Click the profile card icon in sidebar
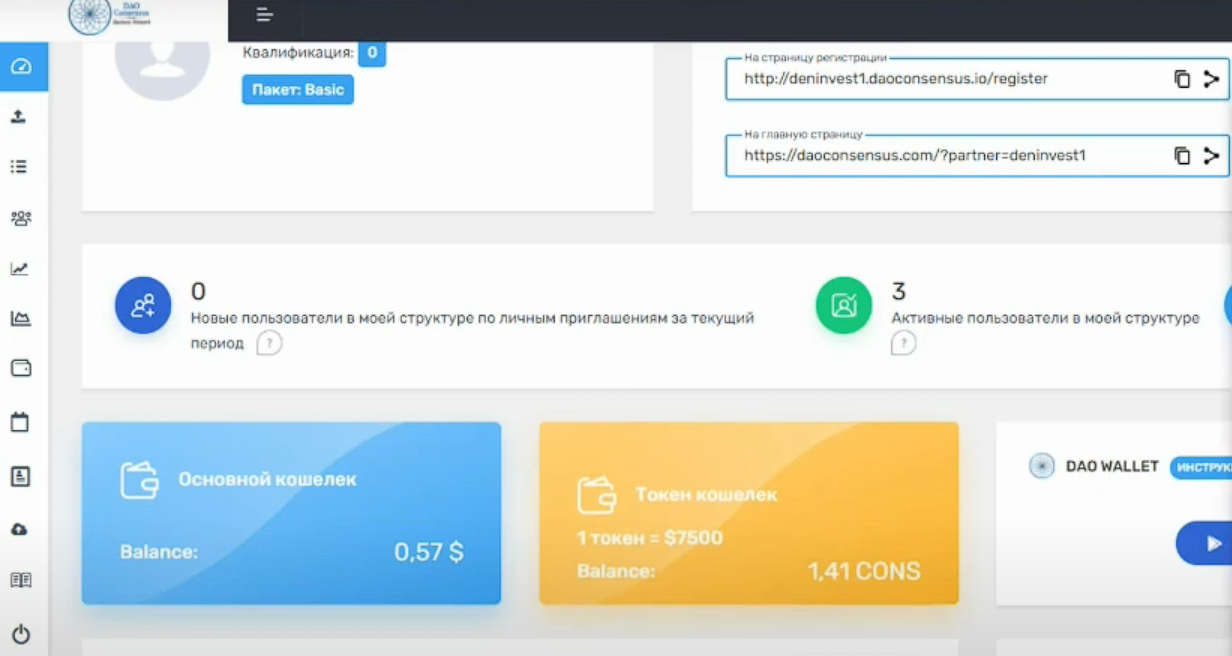The height and width of the screenshot is (656, 1232). [x=20, y=476]
